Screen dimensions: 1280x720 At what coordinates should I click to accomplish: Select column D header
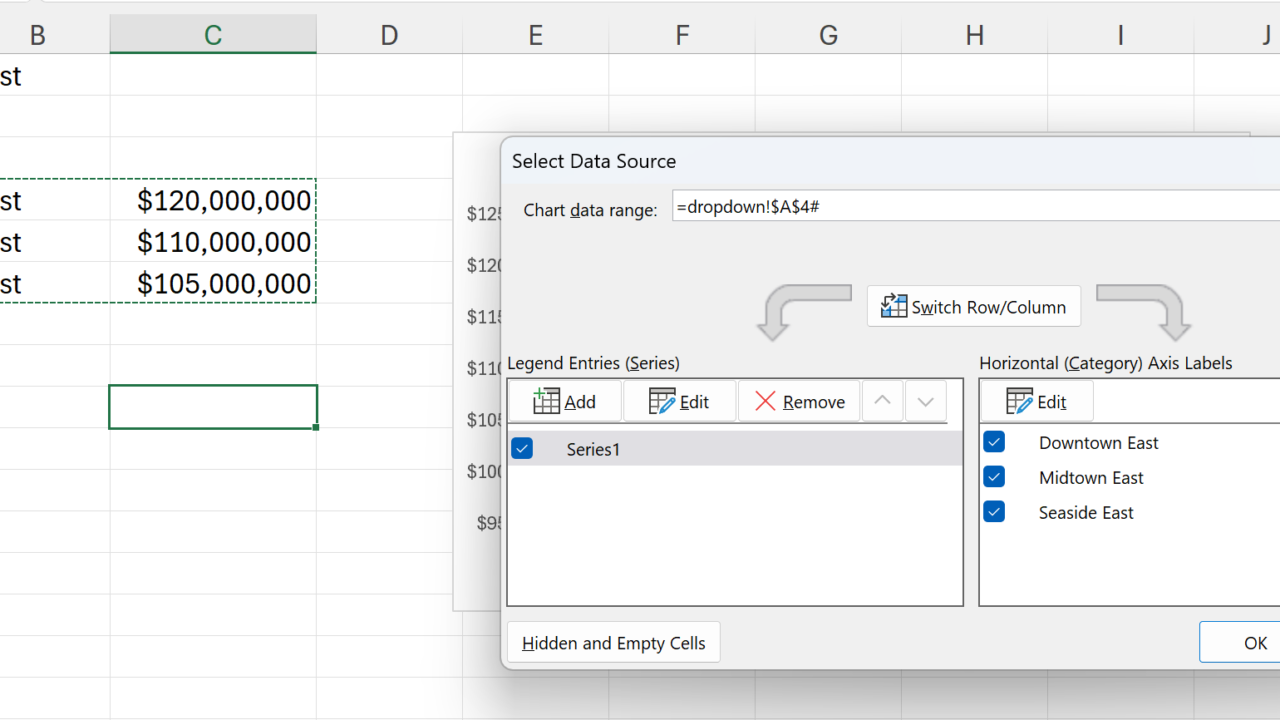389,36
